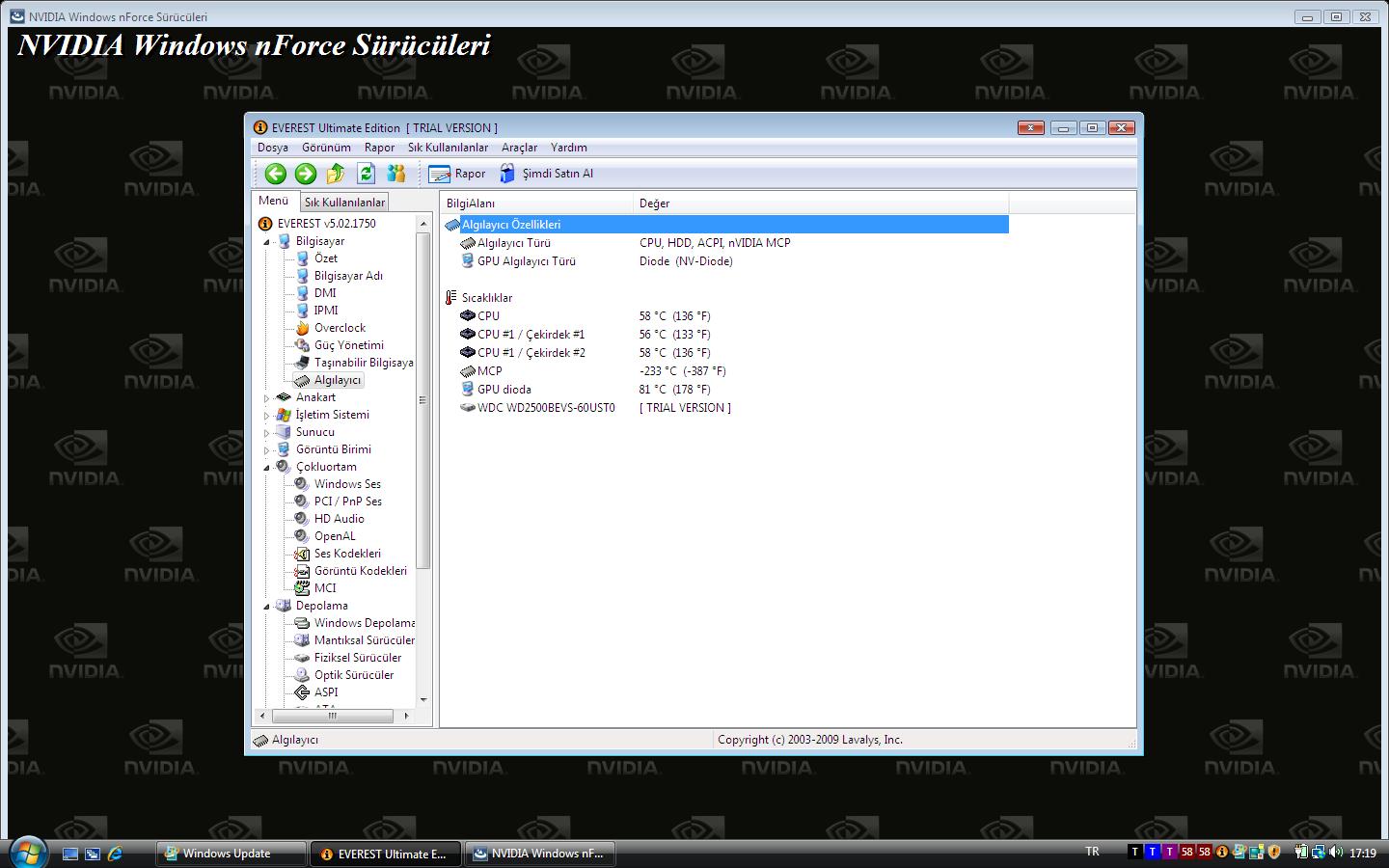Viewport: 1389px width, 868px height.
Task: Expand the Sunucu tree node
Action: (267, 432)
